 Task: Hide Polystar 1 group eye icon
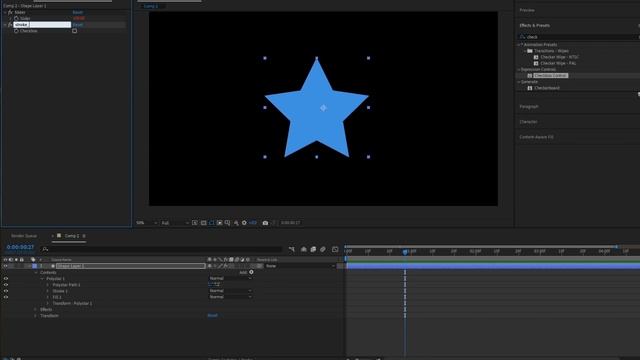(x=6, y=279)
